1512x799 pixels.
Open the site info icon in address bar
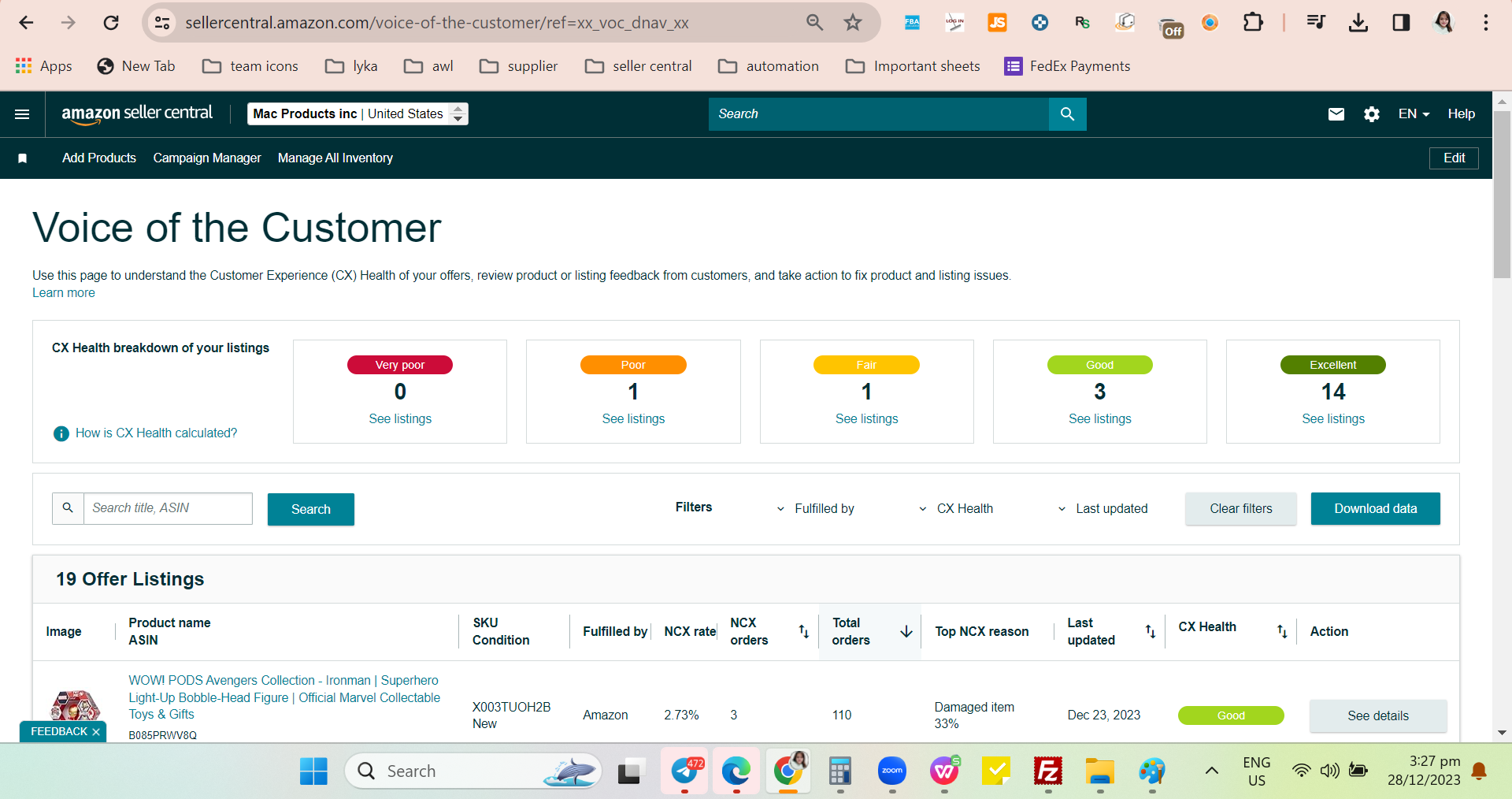(162, 23)
